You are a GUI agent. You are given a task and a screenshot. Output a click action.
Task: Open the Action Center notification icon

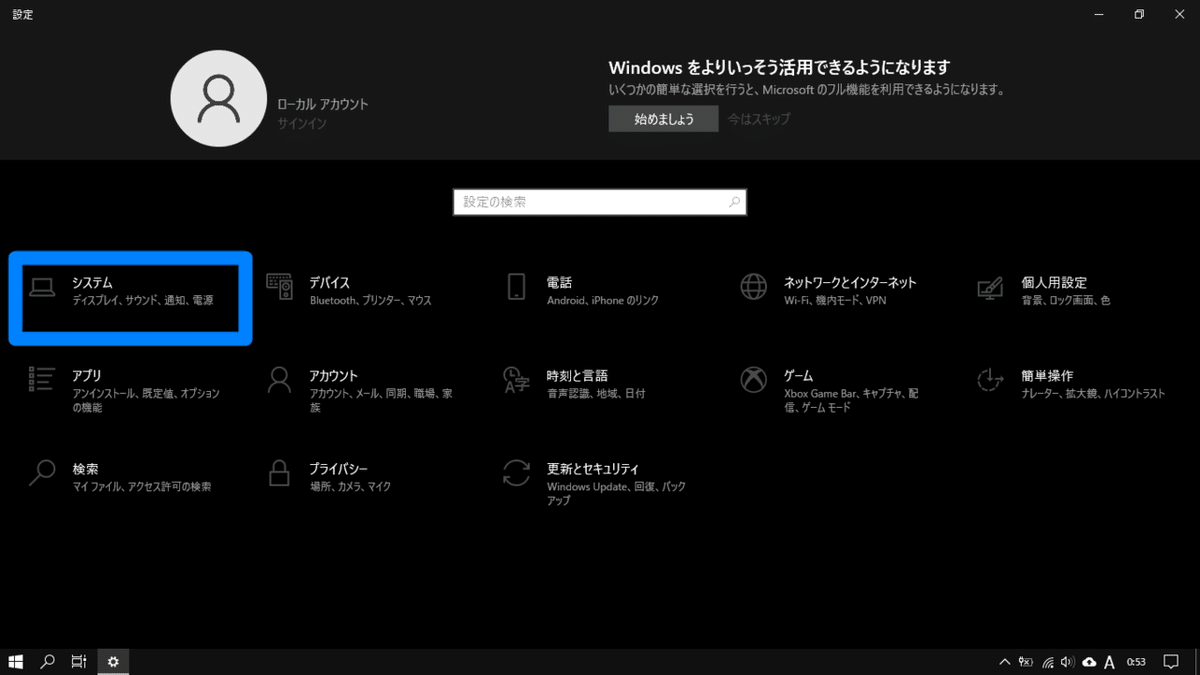1171,662
